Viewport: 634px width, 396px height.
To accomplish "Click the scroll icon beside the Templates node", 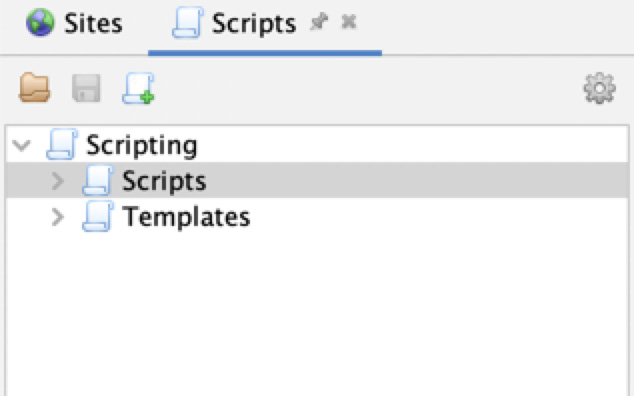I will tap(97, 217).
